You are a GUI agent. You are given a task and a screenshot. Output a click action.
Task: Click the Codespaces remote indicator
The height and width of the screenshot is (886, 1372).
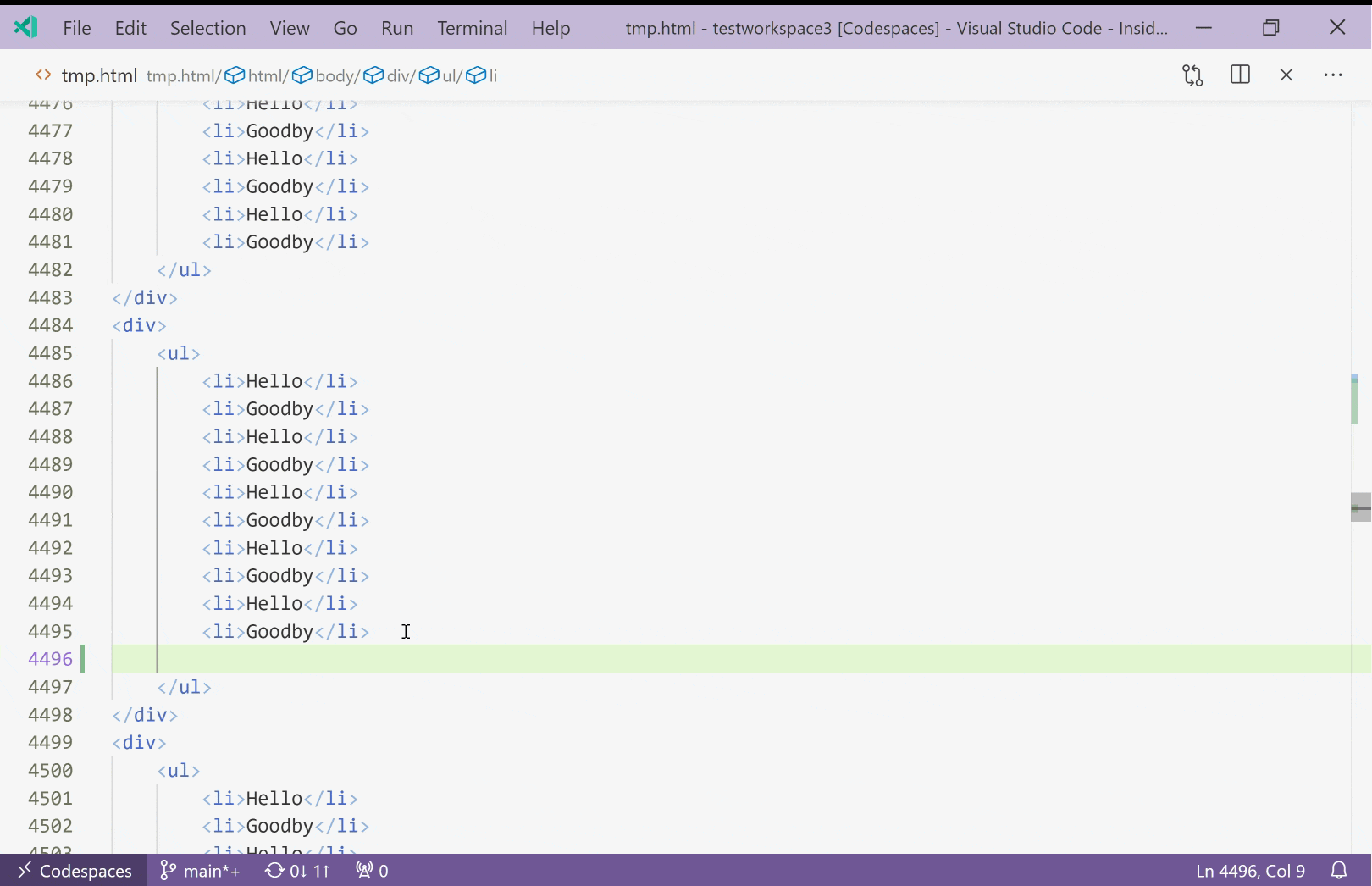[x=75, y=871]
